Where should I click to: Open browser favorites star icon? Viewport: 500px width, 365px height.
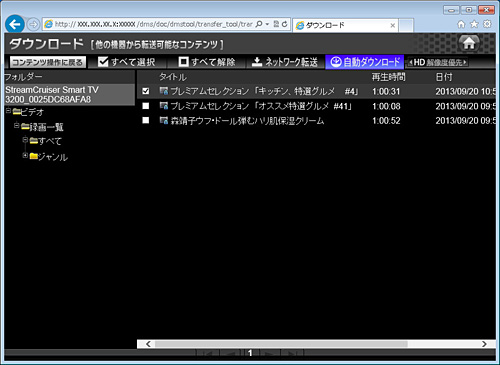click(474, 24)
